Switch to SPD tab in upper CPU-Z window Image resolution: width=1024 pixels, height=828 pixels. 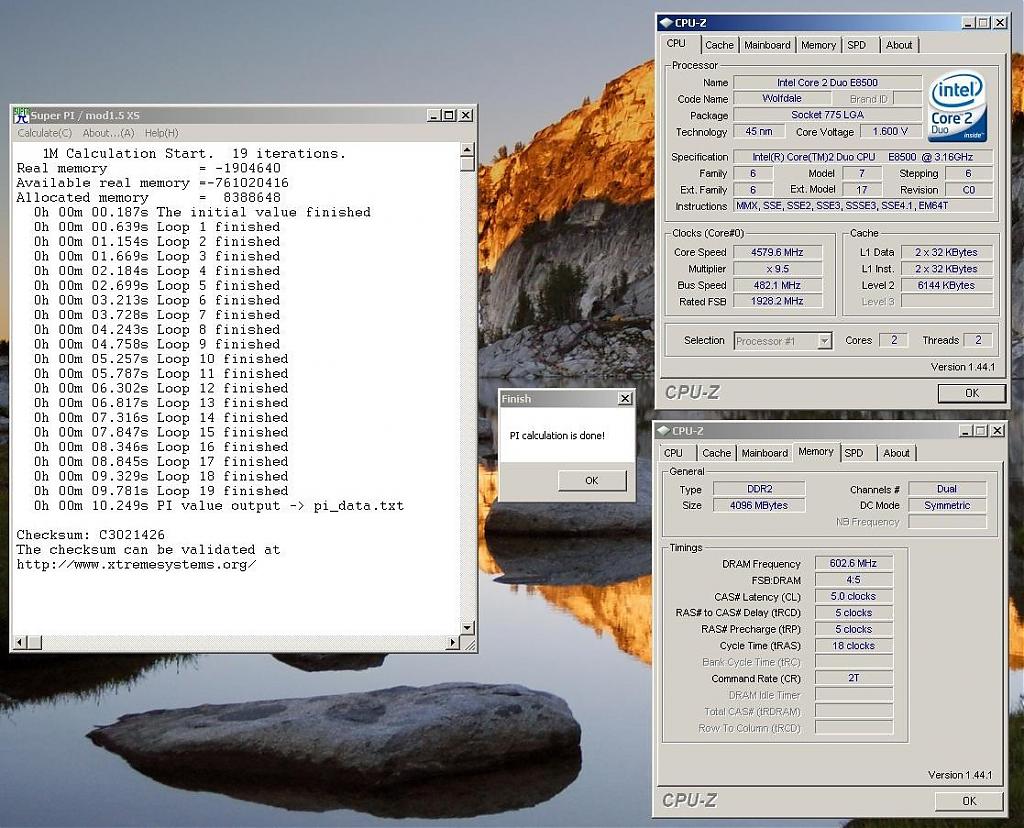point(856,45)
